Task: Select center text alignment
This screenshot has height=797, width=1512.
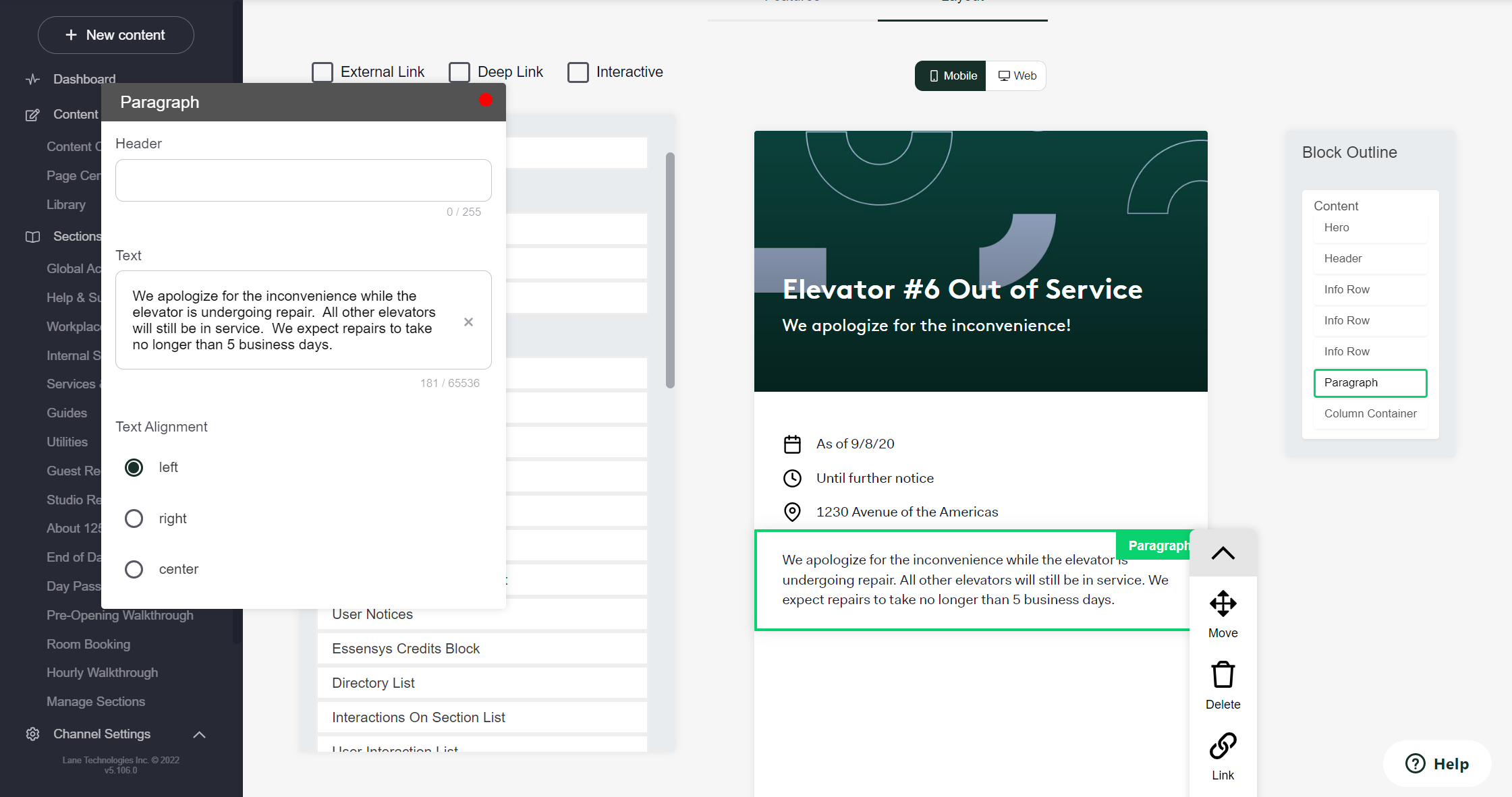Action: pos(134,569)
